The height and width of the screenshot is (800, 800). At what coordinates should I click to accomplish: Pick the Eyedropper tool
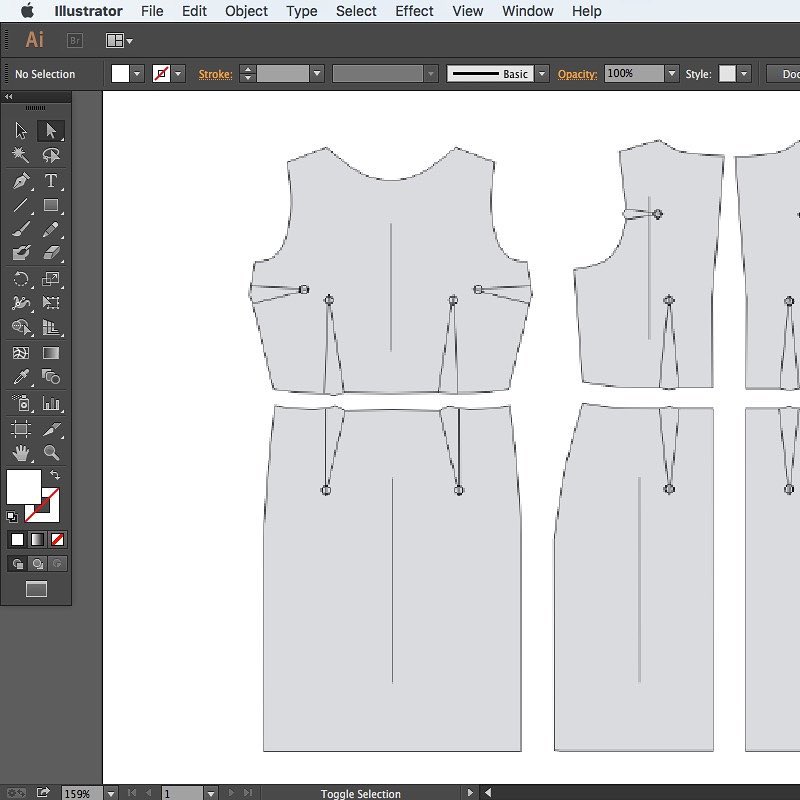[21, 377]
